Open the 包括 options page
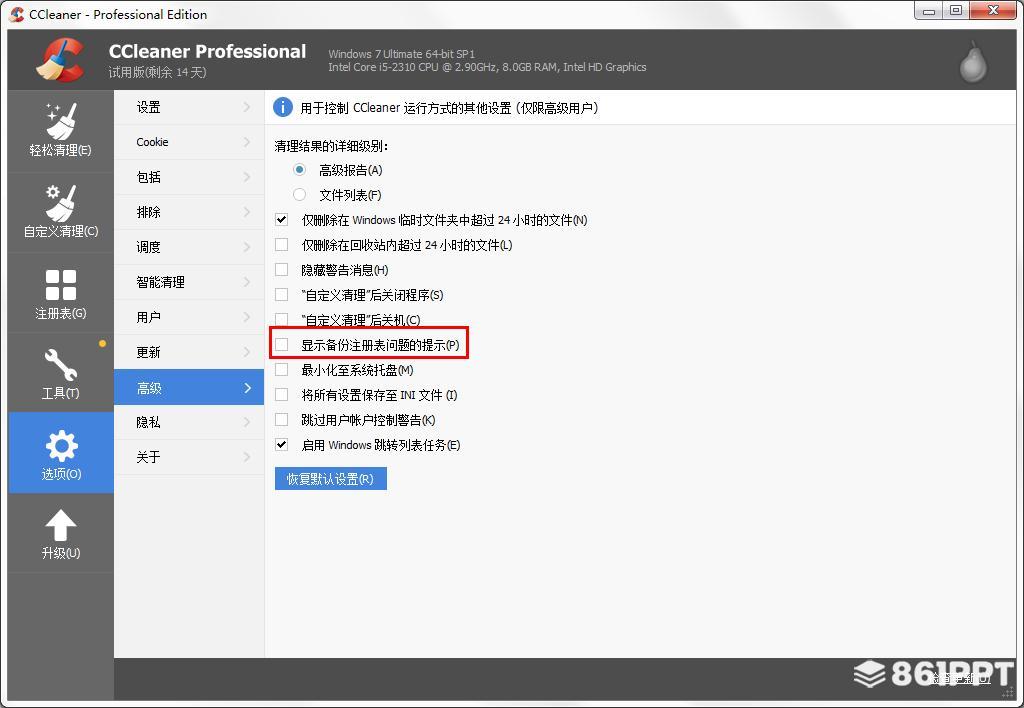1024x708 pixels. (x=189, y=177)
